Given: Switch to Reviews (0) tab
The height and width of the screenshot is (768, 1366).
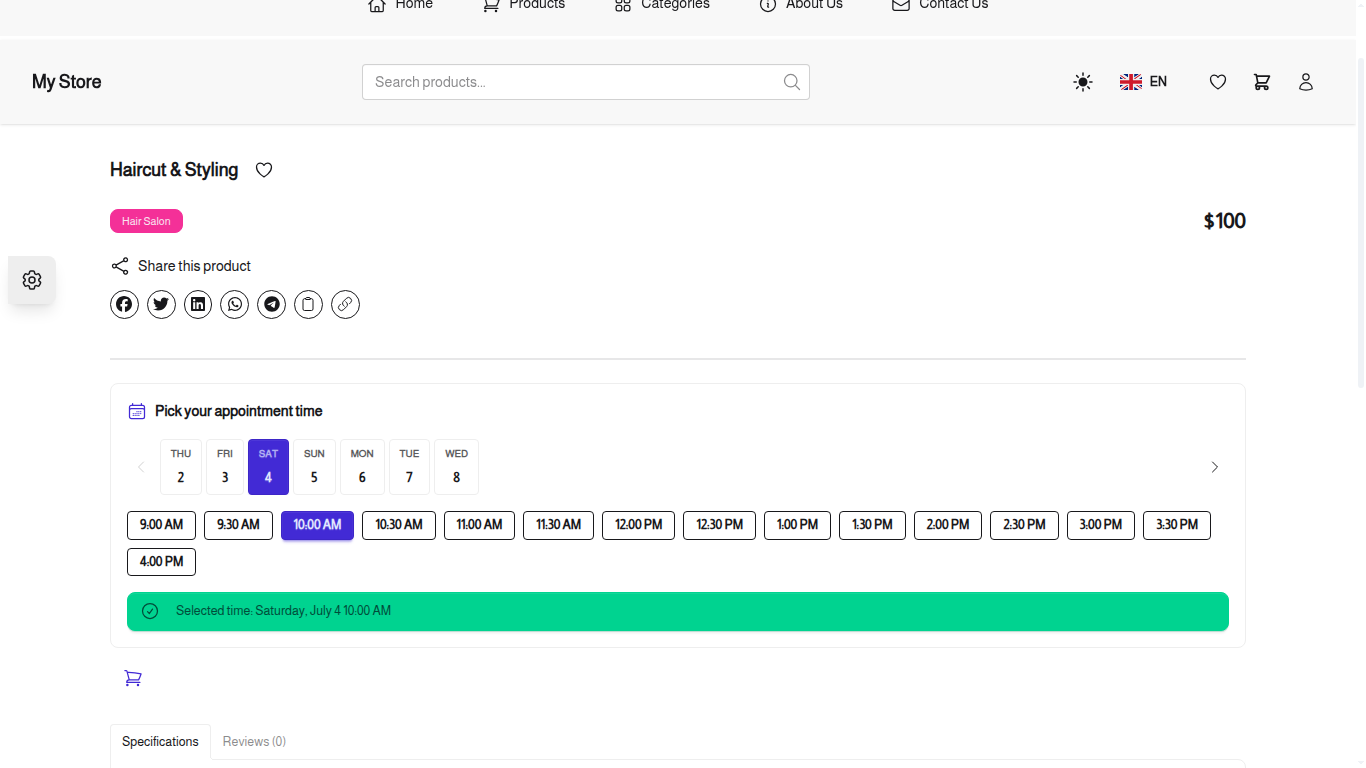Looking at the screenshot, I should pyautogui.click(x=254, y=742).
